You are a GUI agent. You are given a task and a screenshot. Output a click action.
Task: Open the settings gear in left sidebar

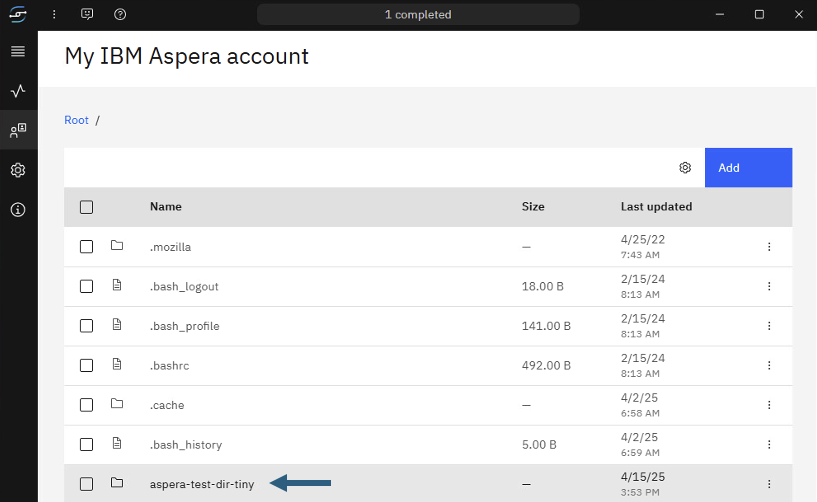tap(18, 170)
